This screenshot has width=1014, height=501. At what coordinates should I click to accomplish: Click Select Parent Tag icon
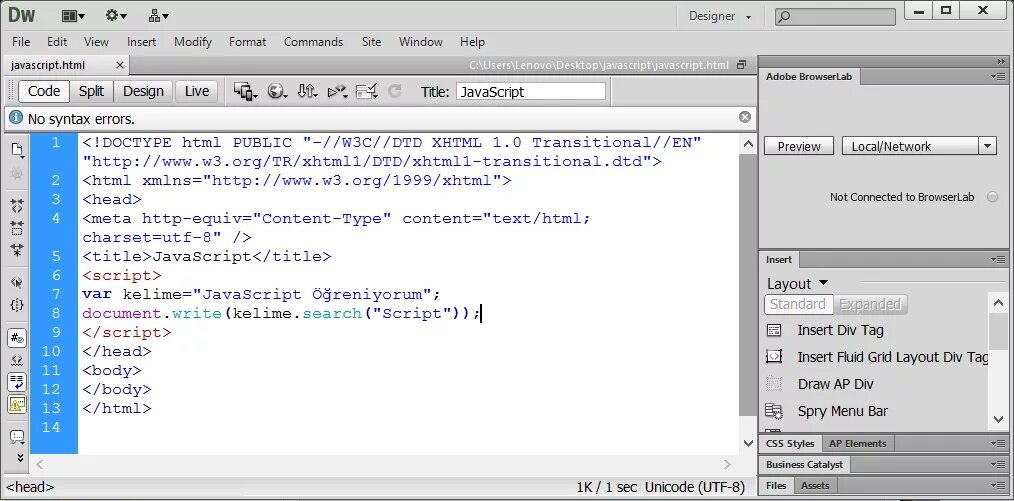[x=17, y=282]
